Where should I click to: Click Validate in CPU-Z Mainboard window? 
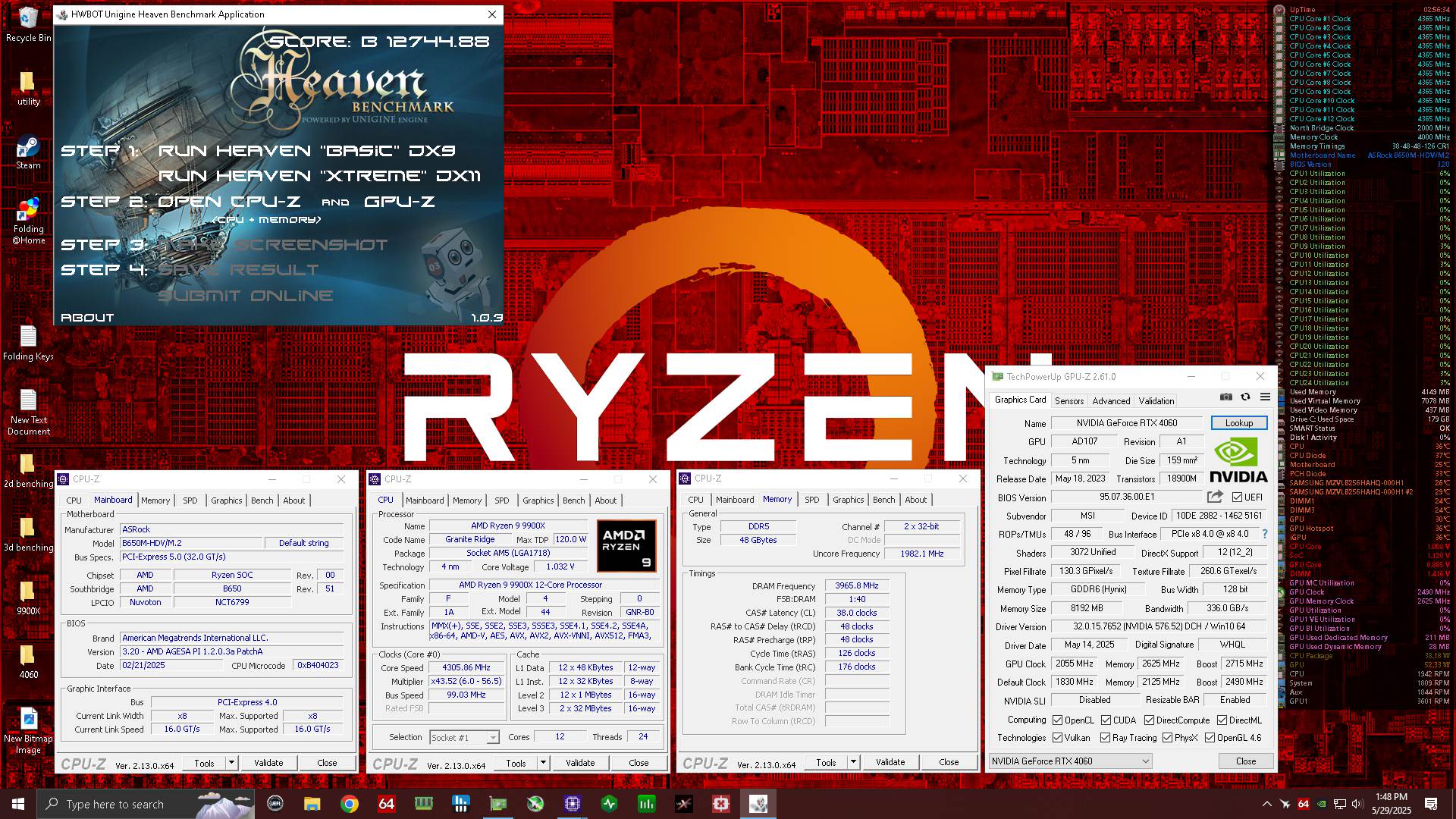coord(268,763)
